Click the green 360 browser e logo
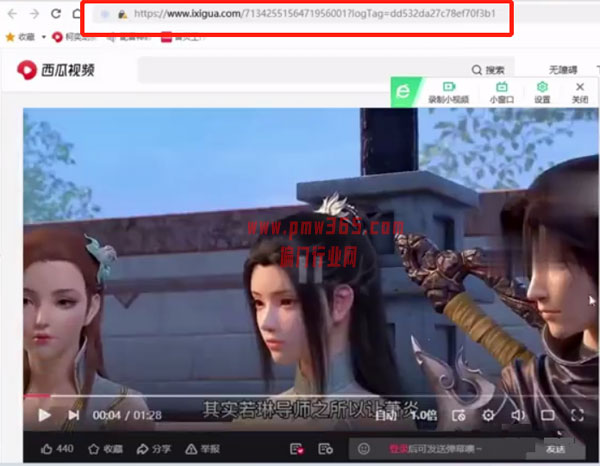This screenshot has width=600, height=466. (403, 92)
